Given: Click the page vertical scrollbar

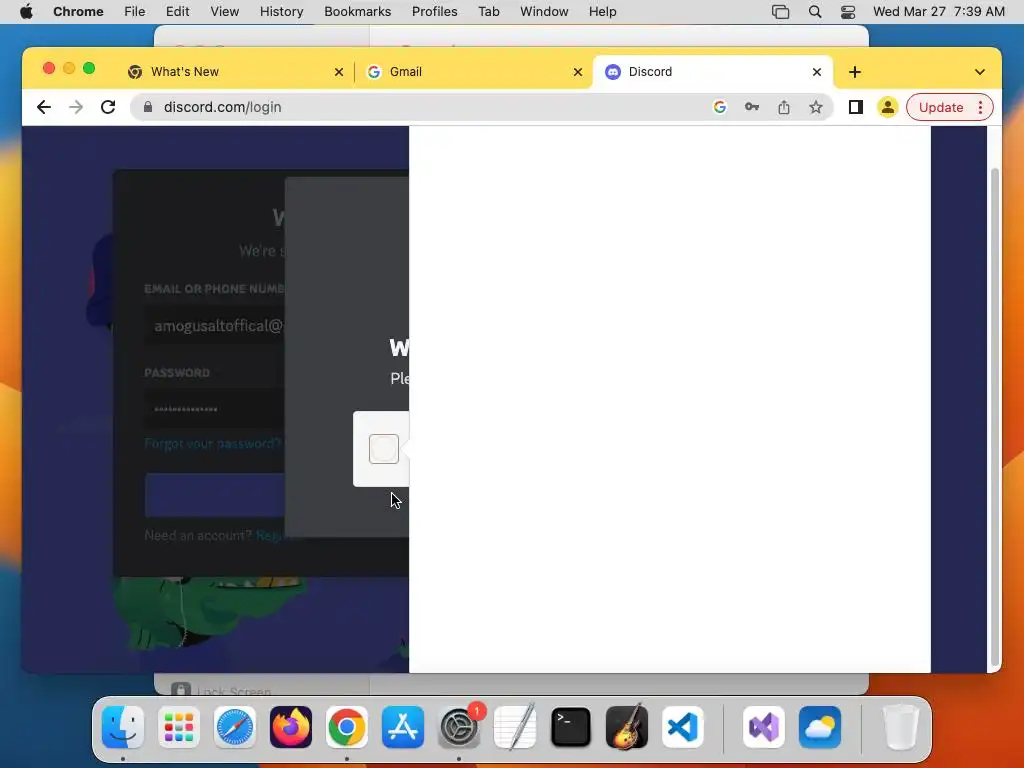Looking at the screenshot, I should tap(995, 416).
